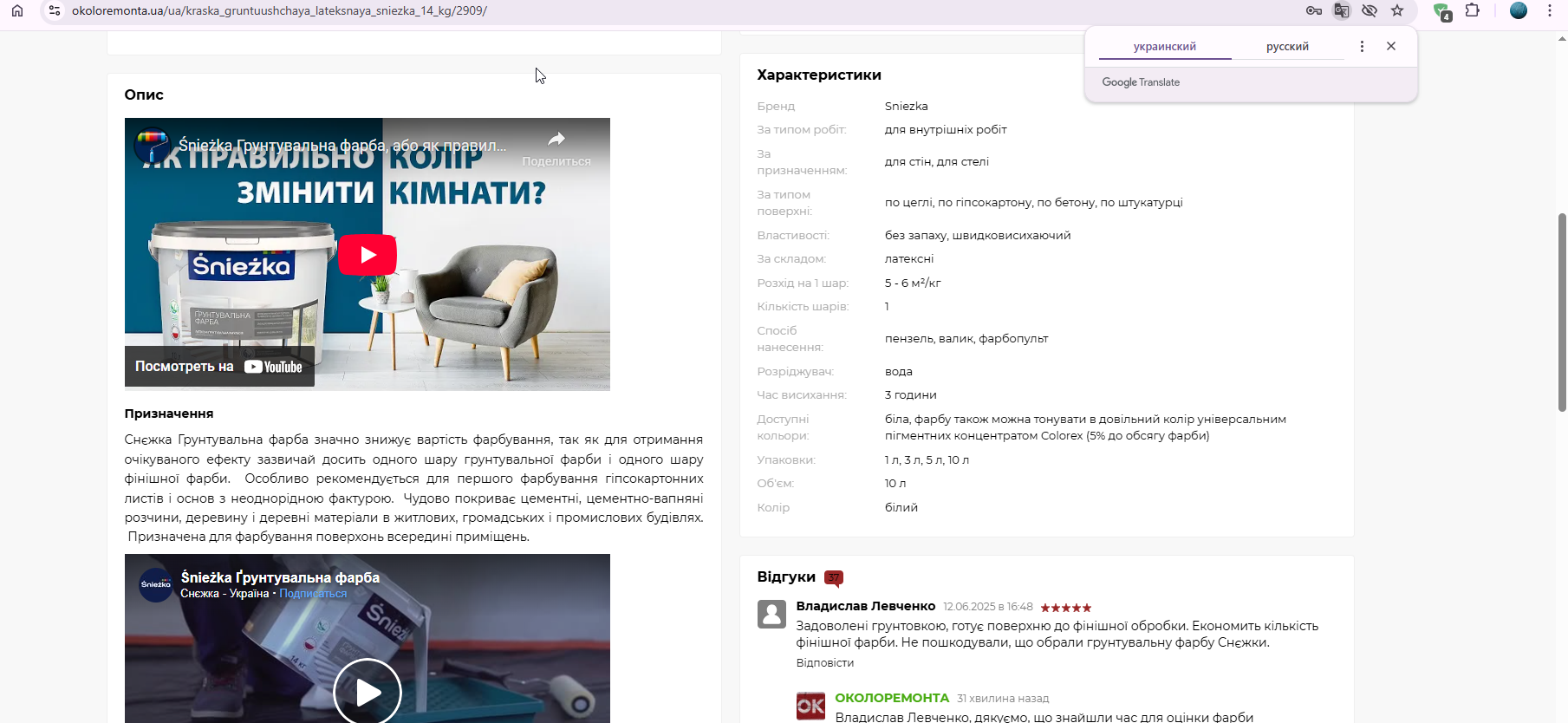
Task: Click the Google Translate icon in address bar
Action: [x=1342, y=10]
